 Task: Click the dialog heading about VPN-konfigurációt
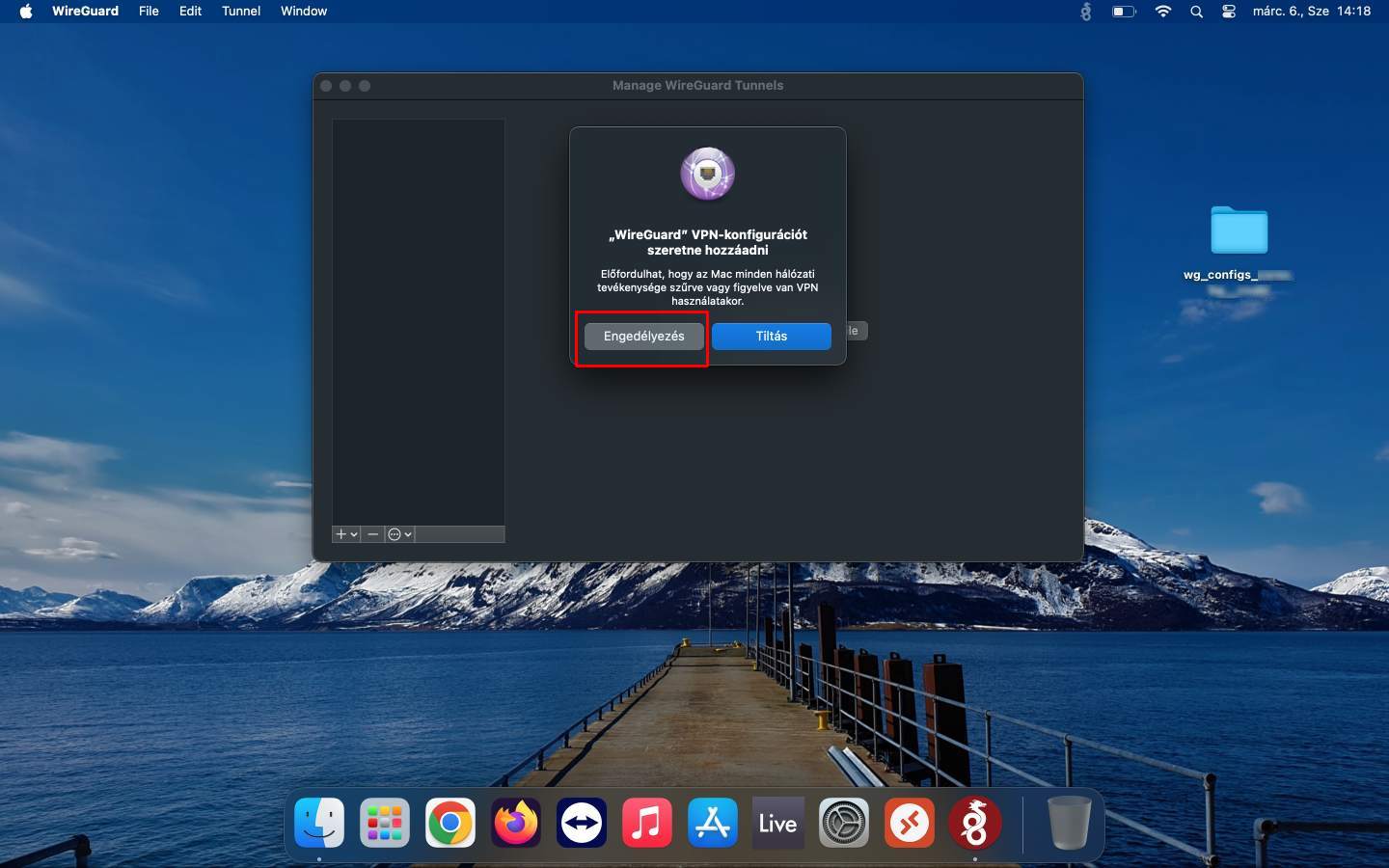coord(708,242)
